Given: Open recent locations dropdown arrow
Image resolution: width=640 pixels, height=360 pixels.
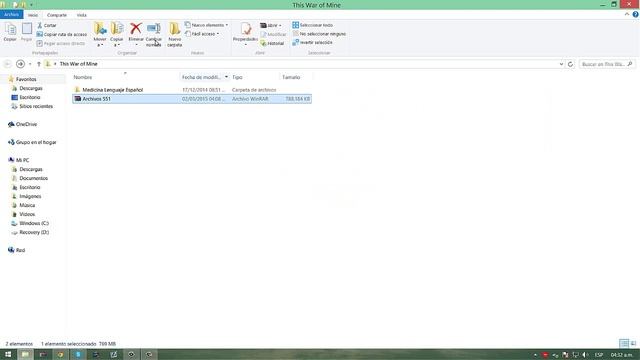Looking at the screenshot, I should [30, 64].
